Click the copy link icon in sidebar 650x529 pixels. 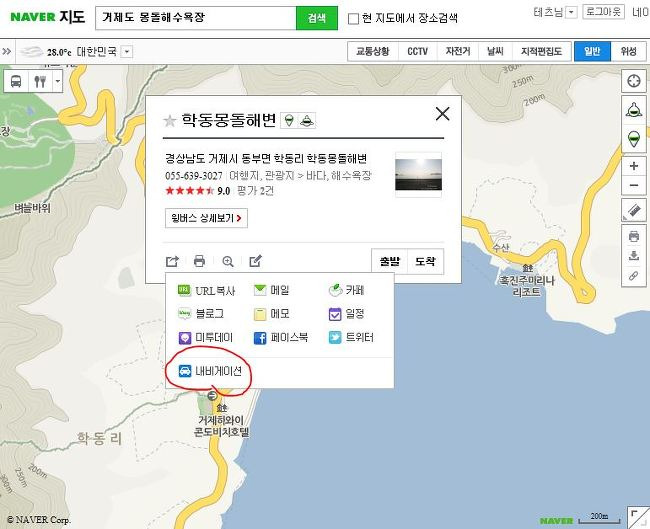click(x=634, y=275)
